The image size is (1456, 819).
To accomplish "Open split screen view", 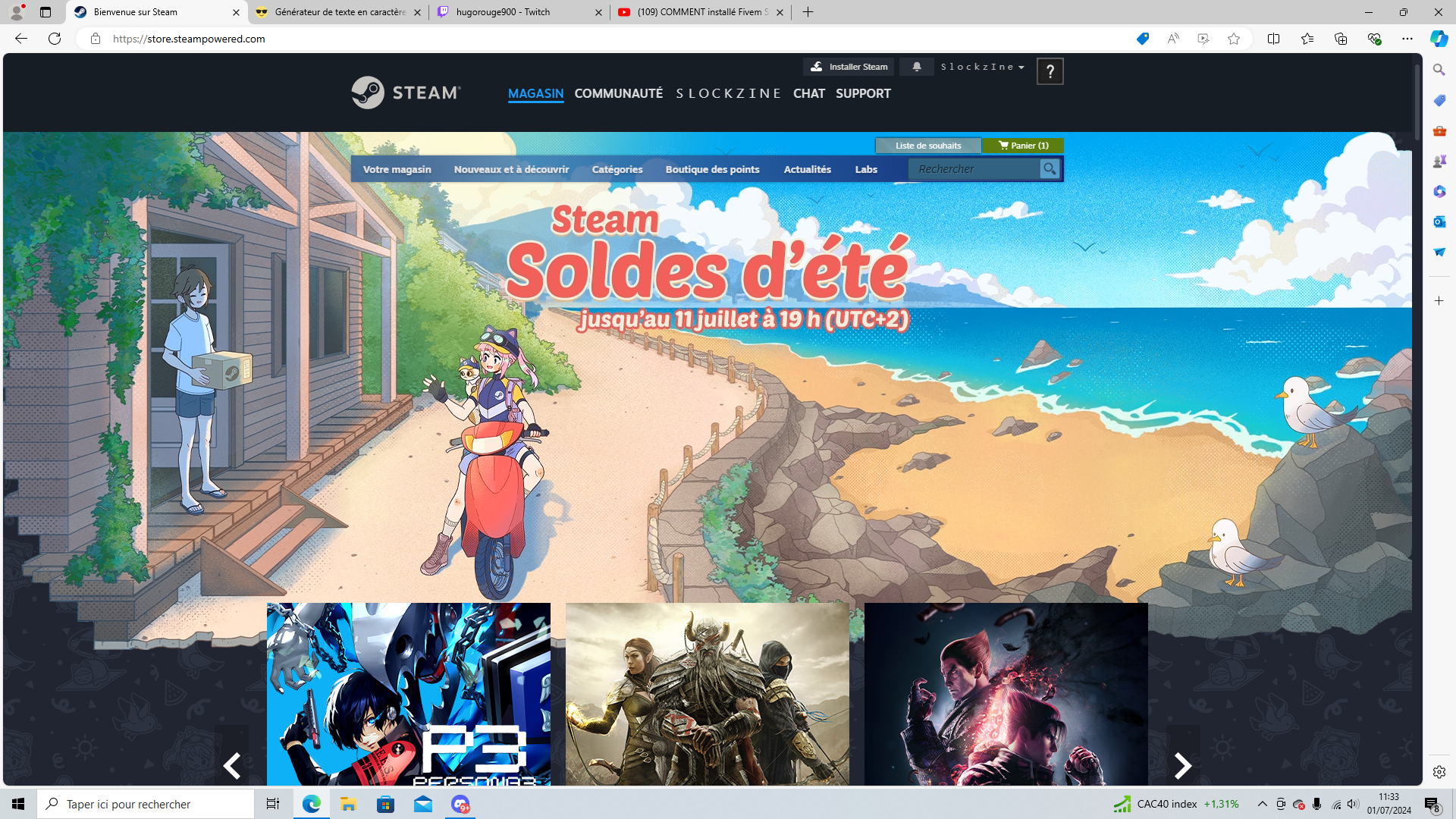I will [1273, 39].
